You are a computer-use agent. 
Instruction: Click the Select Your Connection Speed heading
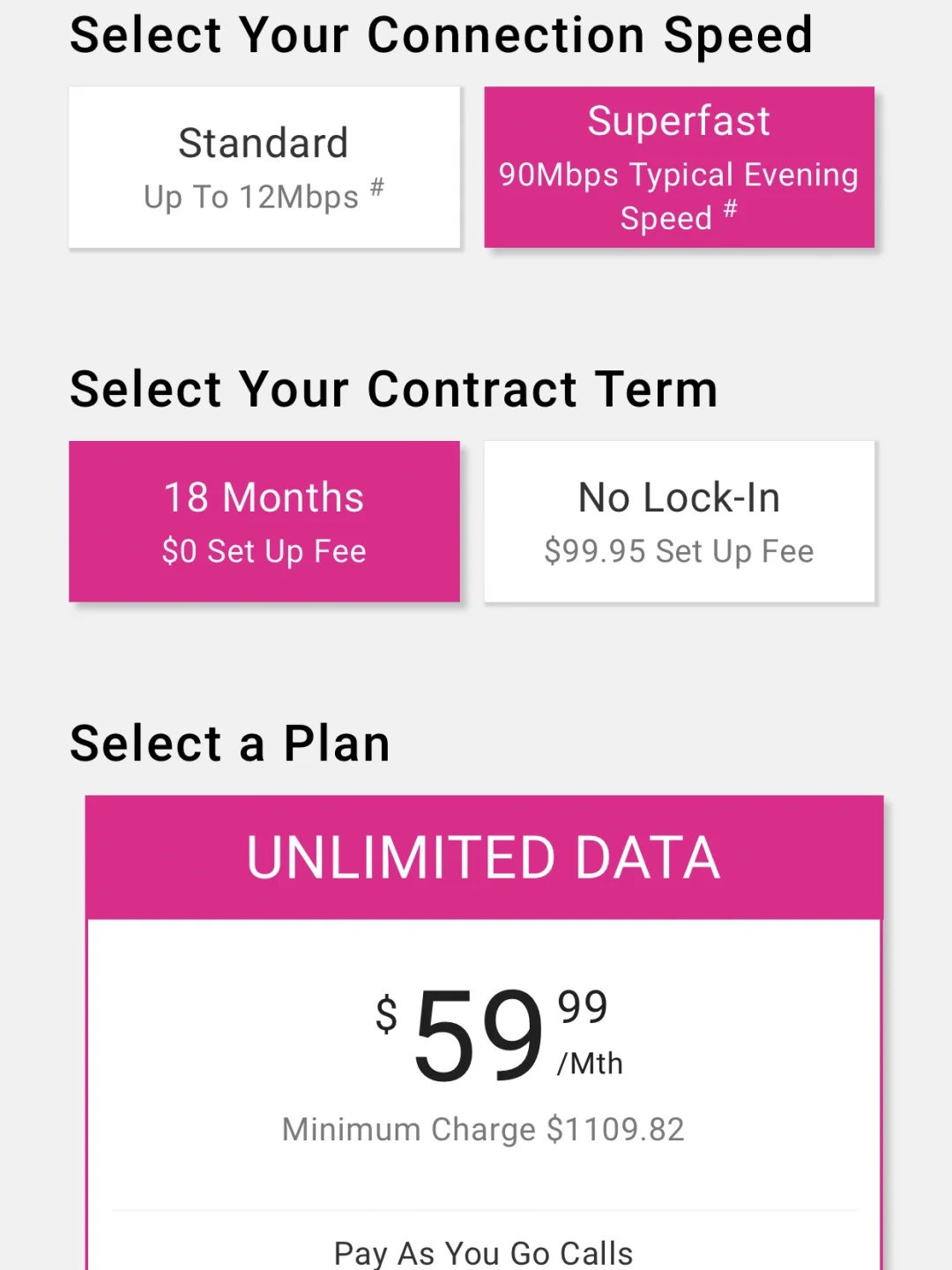pos(441,35)
